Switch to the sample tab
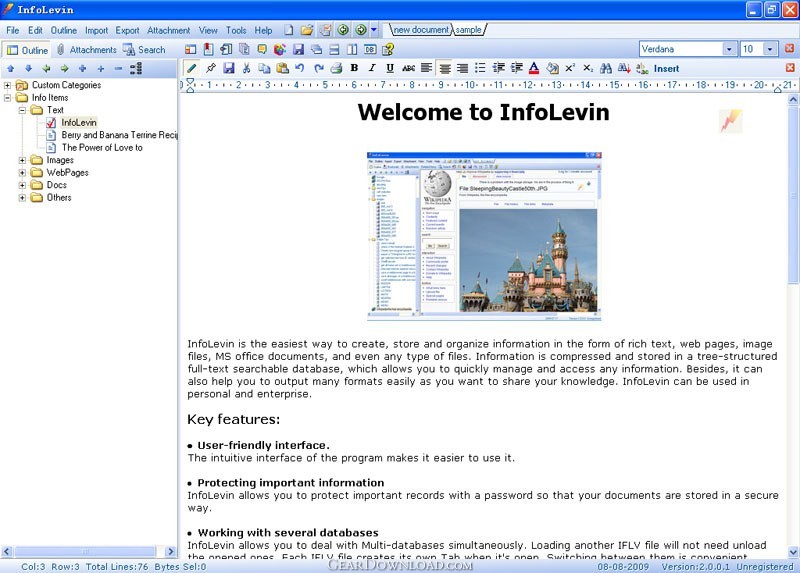The height and width of the screenshot is (573, 800). (x=468, y=30)
